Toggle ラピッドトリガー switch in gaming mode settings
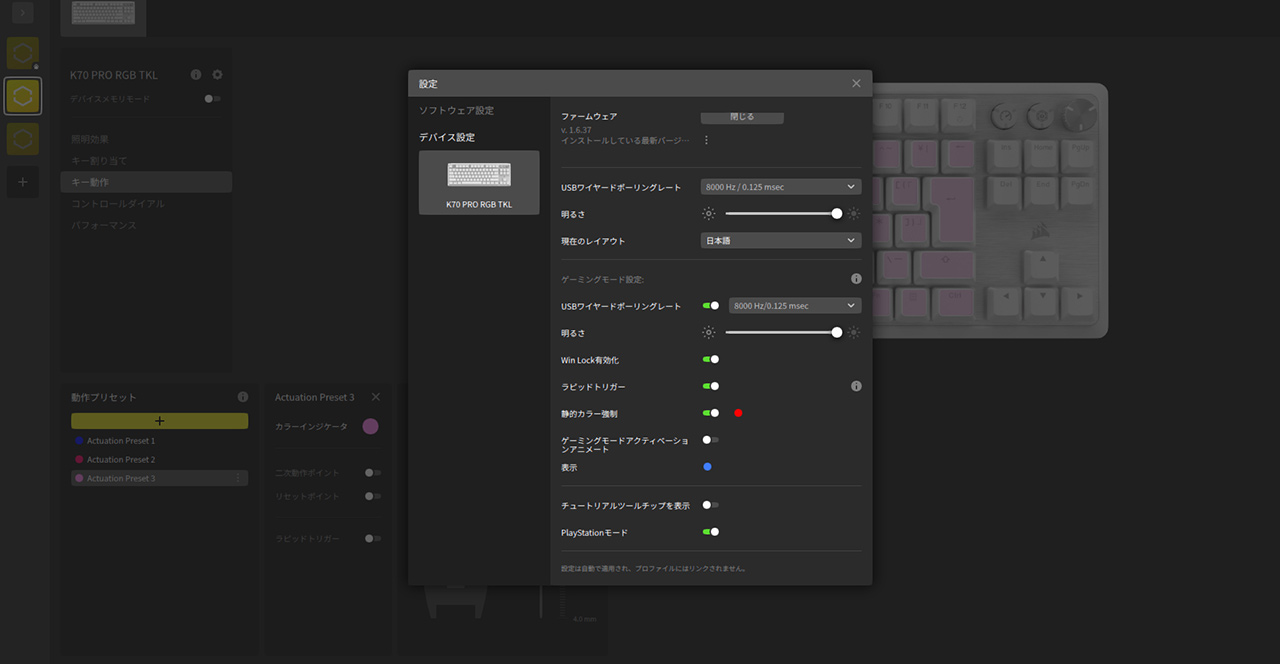Viewport: 1280px width, 664px height. (x=711, y=386)
